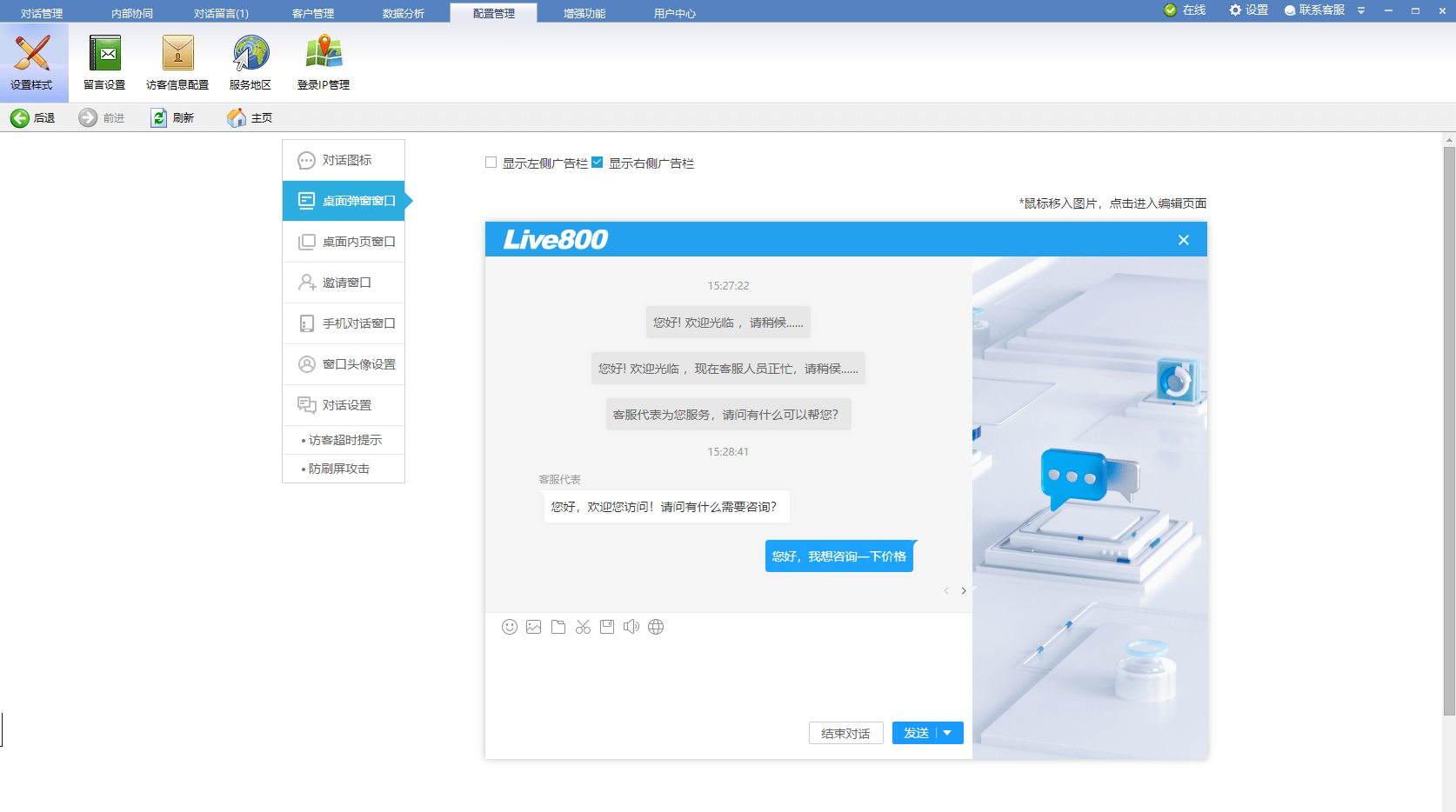Select 对话设置 in sidebar
Screen dimensions: 1456x812
pyautogui.click(x=344, y=405)
